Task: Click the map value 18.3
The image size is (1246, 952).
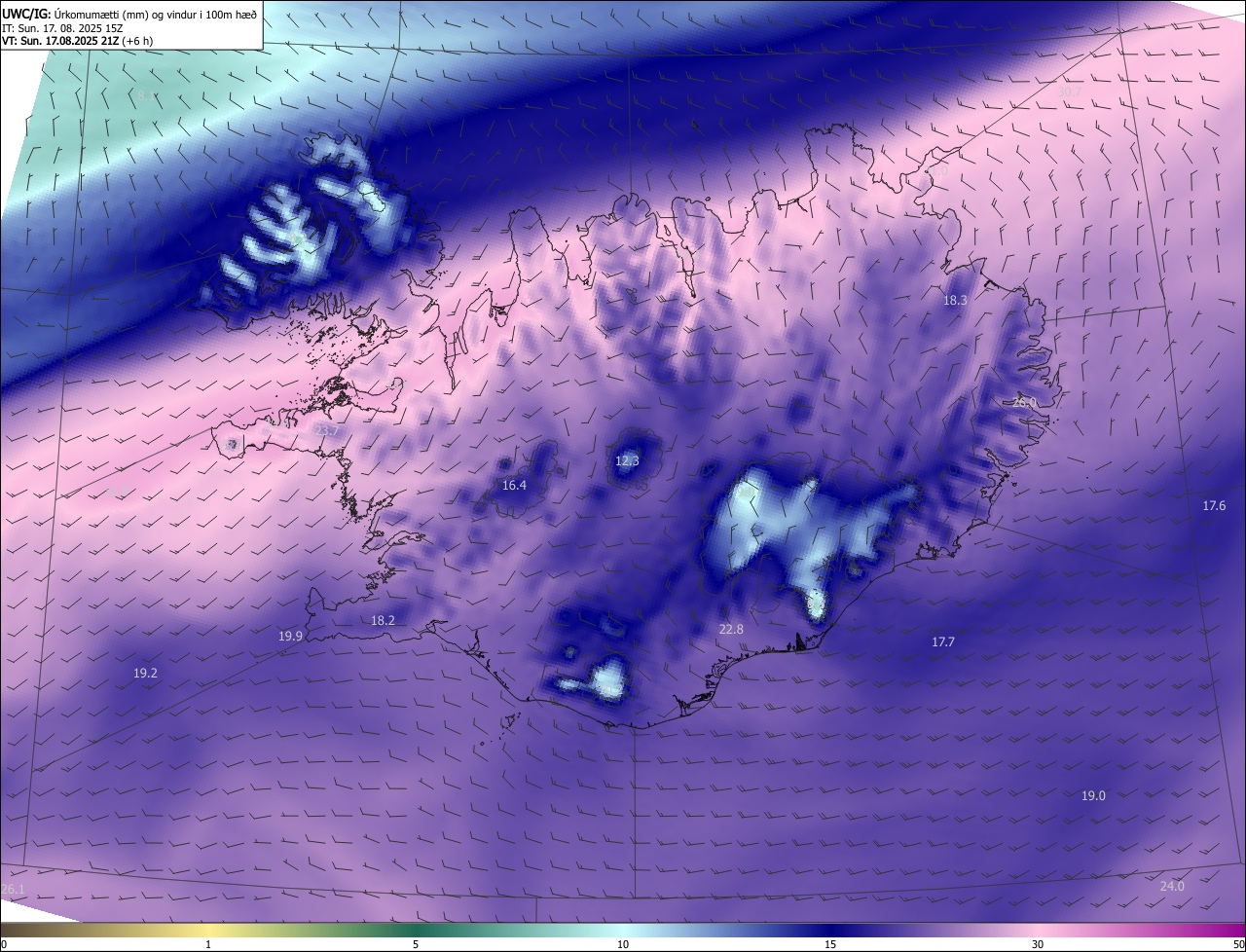Action: point(955,301)
